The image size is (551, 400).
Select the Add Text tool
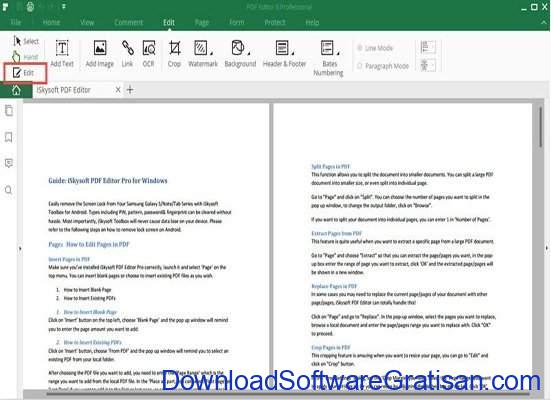(62, 53)
